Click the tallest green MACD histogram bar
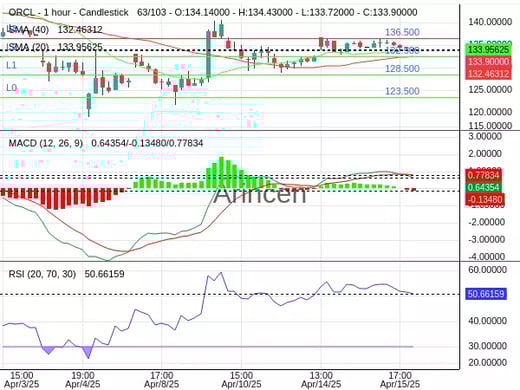 pos(221,173)
